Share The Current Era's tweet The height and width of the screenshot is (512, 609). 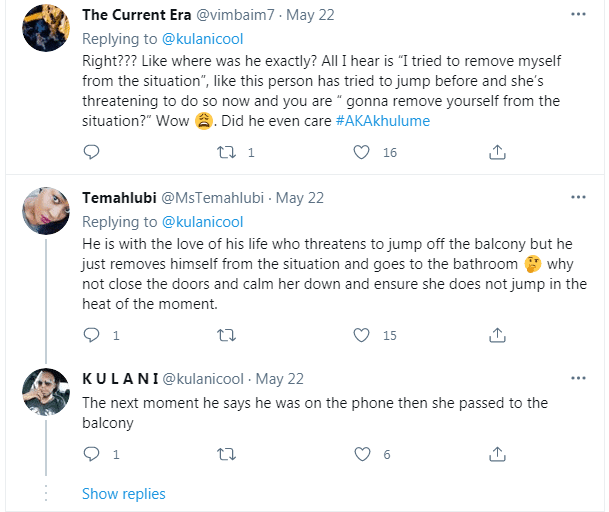click(497, 153)
